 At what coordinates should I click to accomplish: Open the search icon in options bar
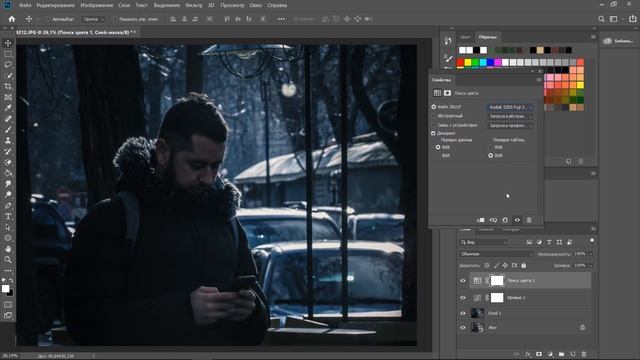[601, 19]
